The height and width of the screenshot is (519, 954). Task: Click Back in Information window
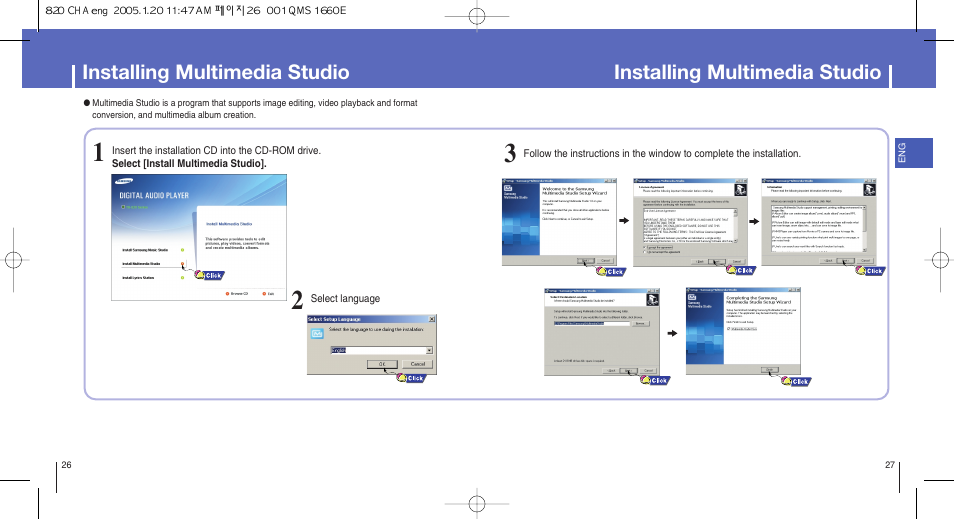click(828, 260)
